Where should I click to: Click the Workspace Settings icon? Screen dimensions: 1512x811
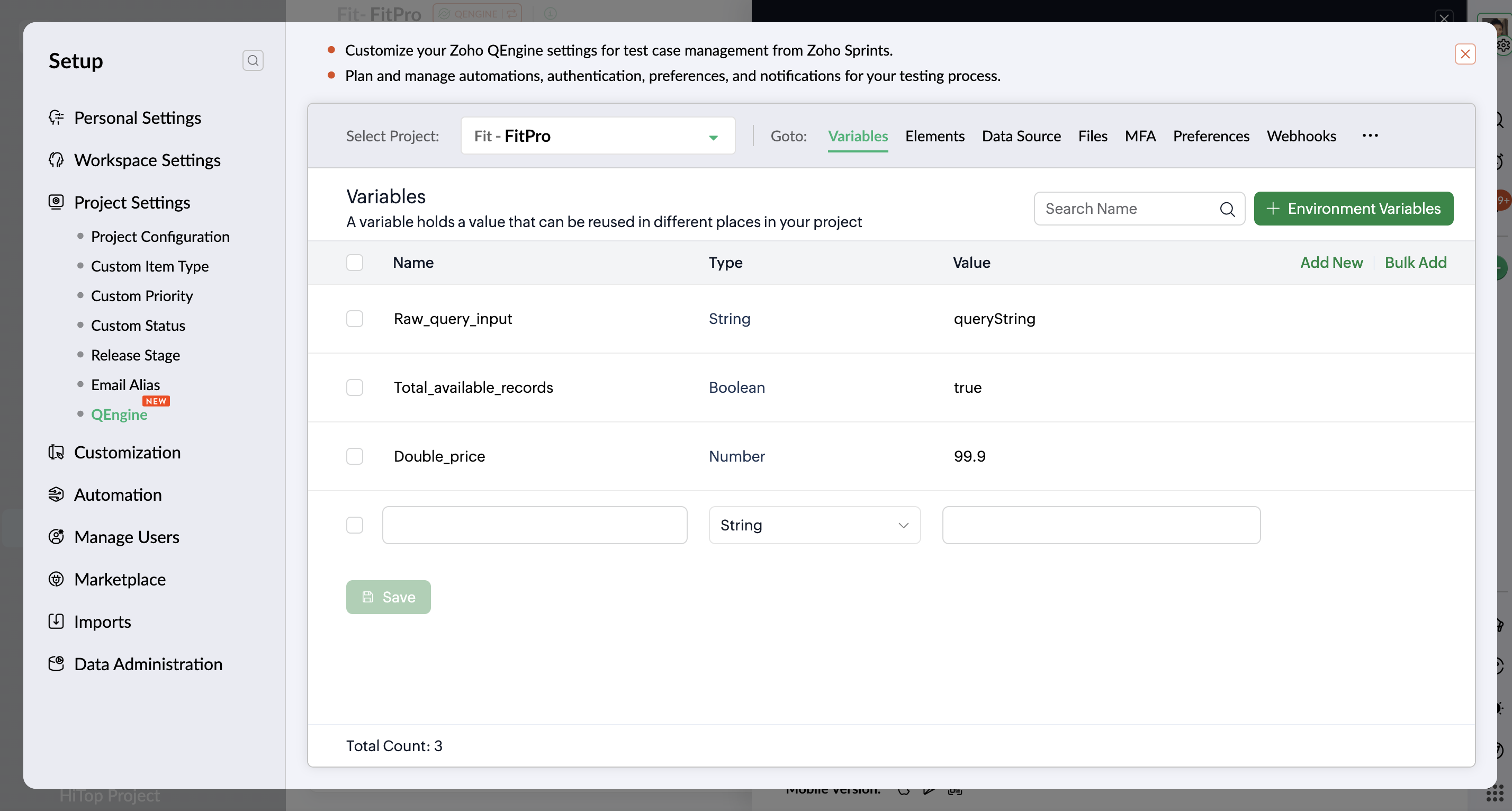[x=56, y=160]
